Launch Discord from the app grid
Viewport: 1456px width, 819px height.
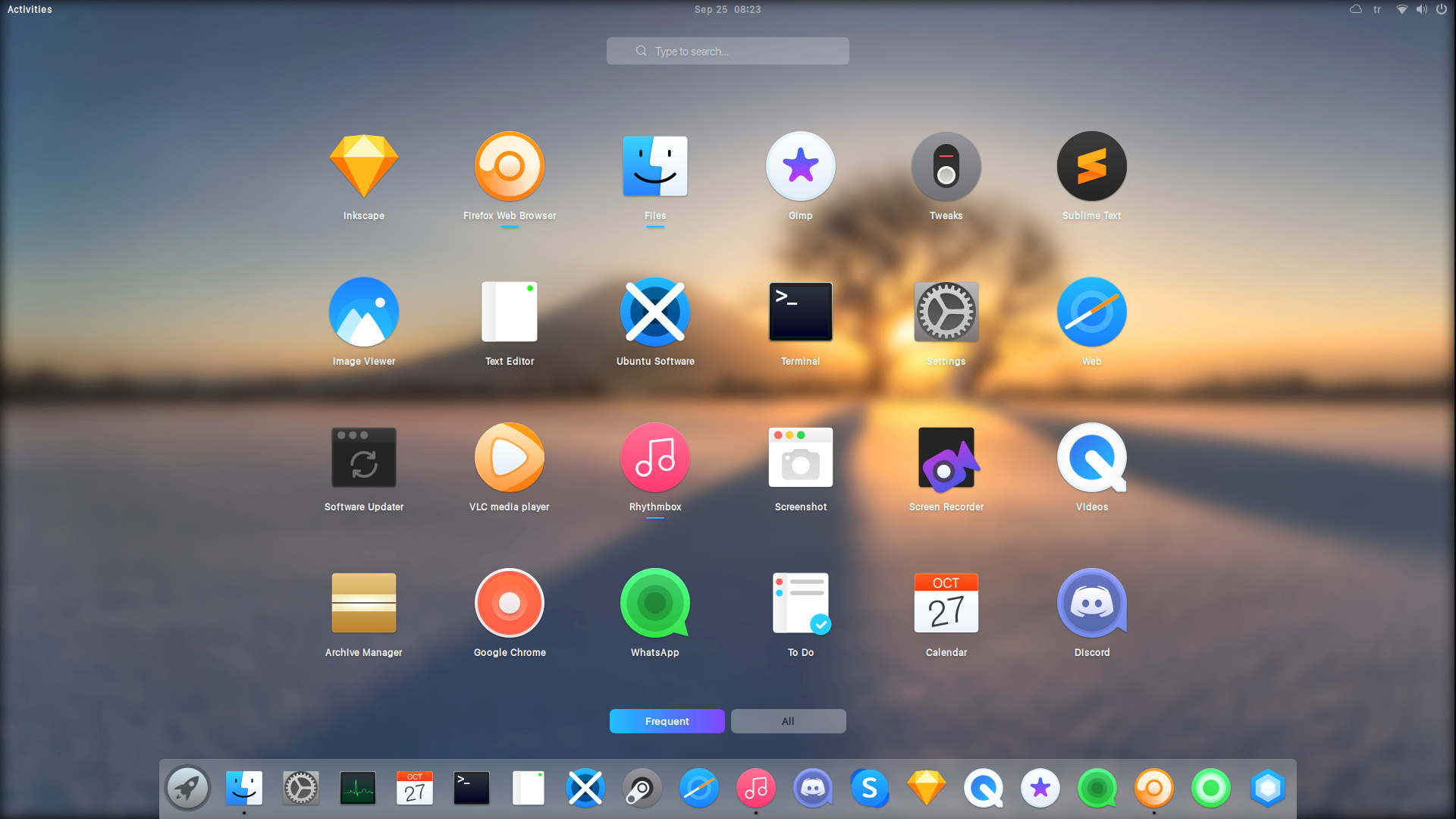1092,603
